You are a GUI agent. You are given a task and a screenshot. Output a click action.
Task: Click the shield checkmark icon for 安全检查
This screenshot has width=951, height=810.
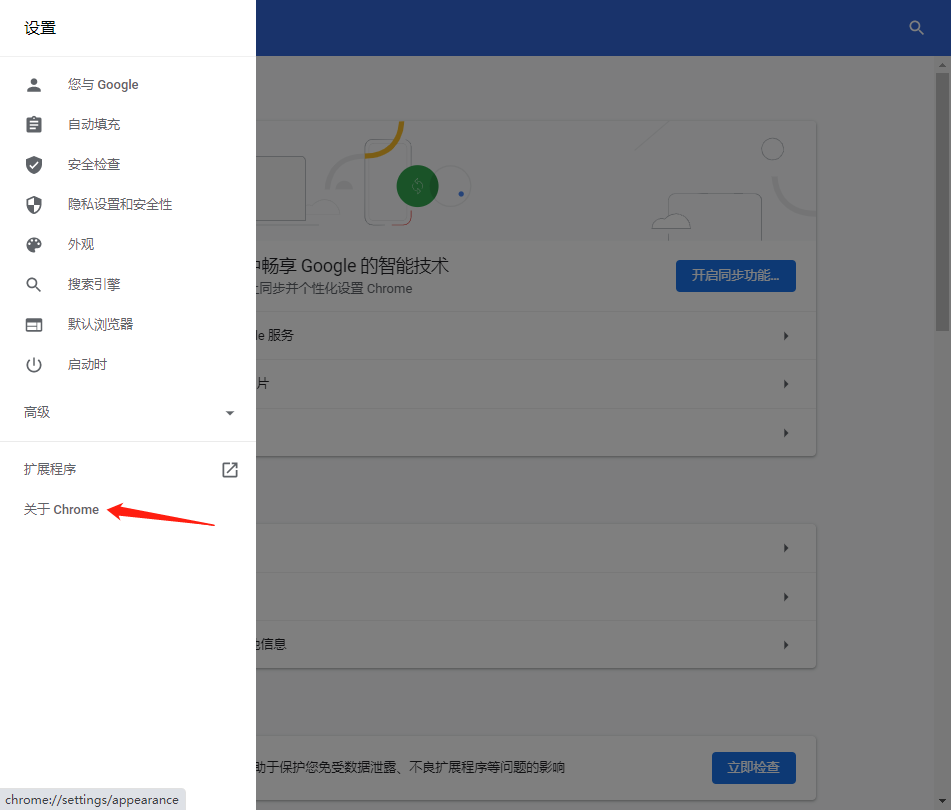pyautogui.click(x=34, y=164)
